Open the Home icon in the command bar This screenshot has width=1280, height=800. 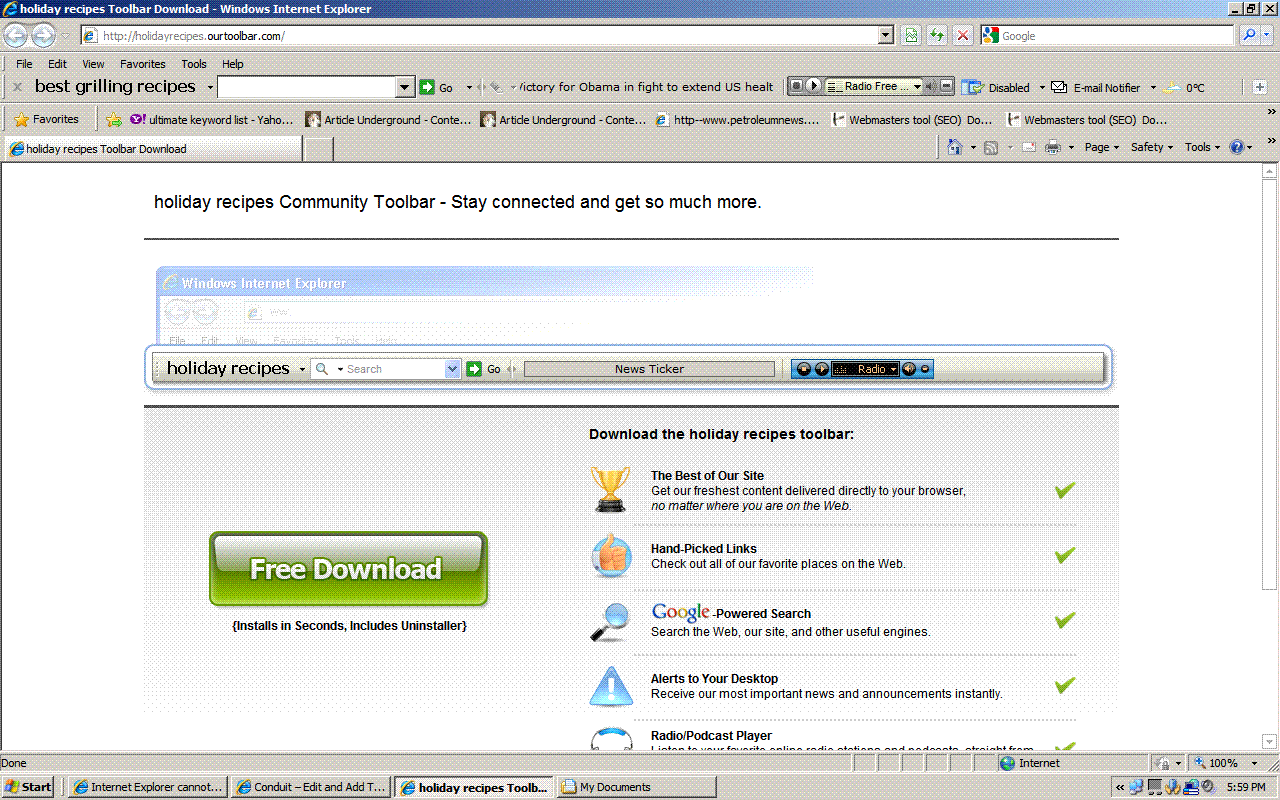pos(955,147)
